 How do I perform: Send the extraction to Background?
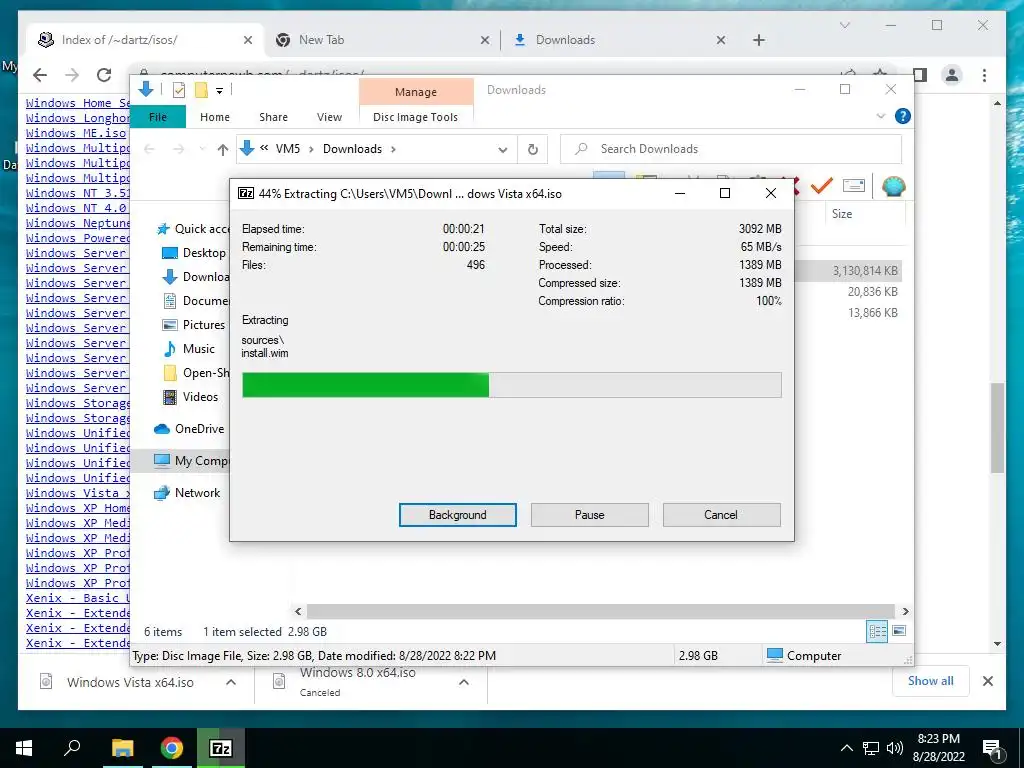457,515
